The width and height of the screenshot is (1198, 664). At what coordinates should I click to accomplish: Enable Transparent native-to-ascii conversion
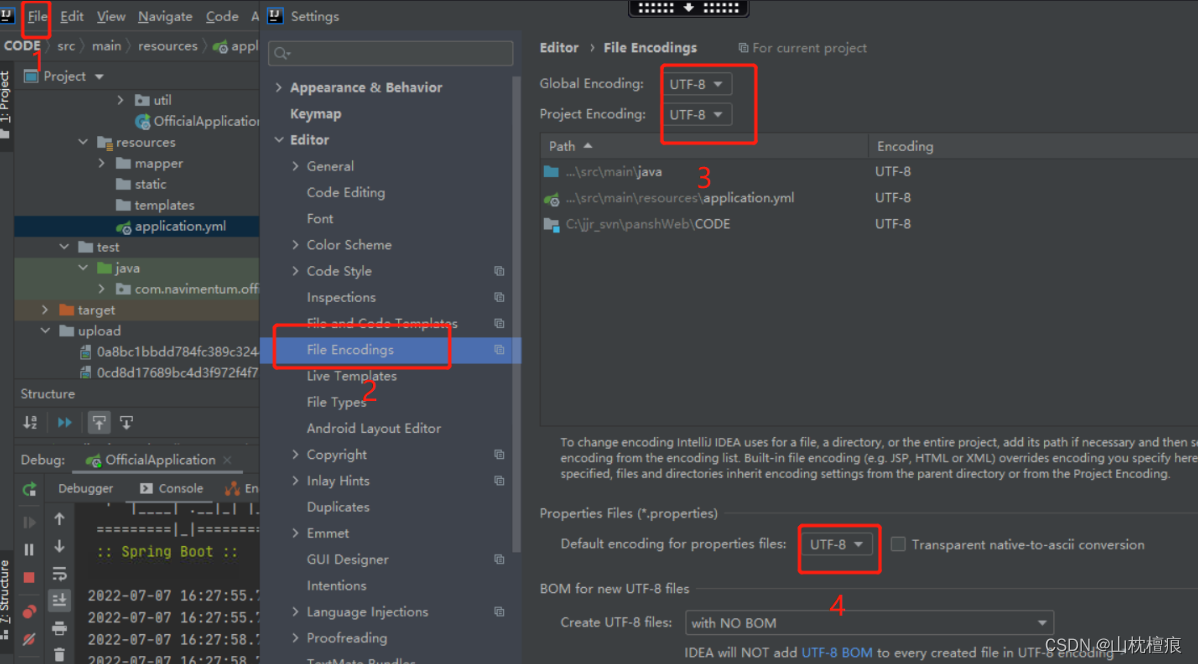click(x=898, y=545)
